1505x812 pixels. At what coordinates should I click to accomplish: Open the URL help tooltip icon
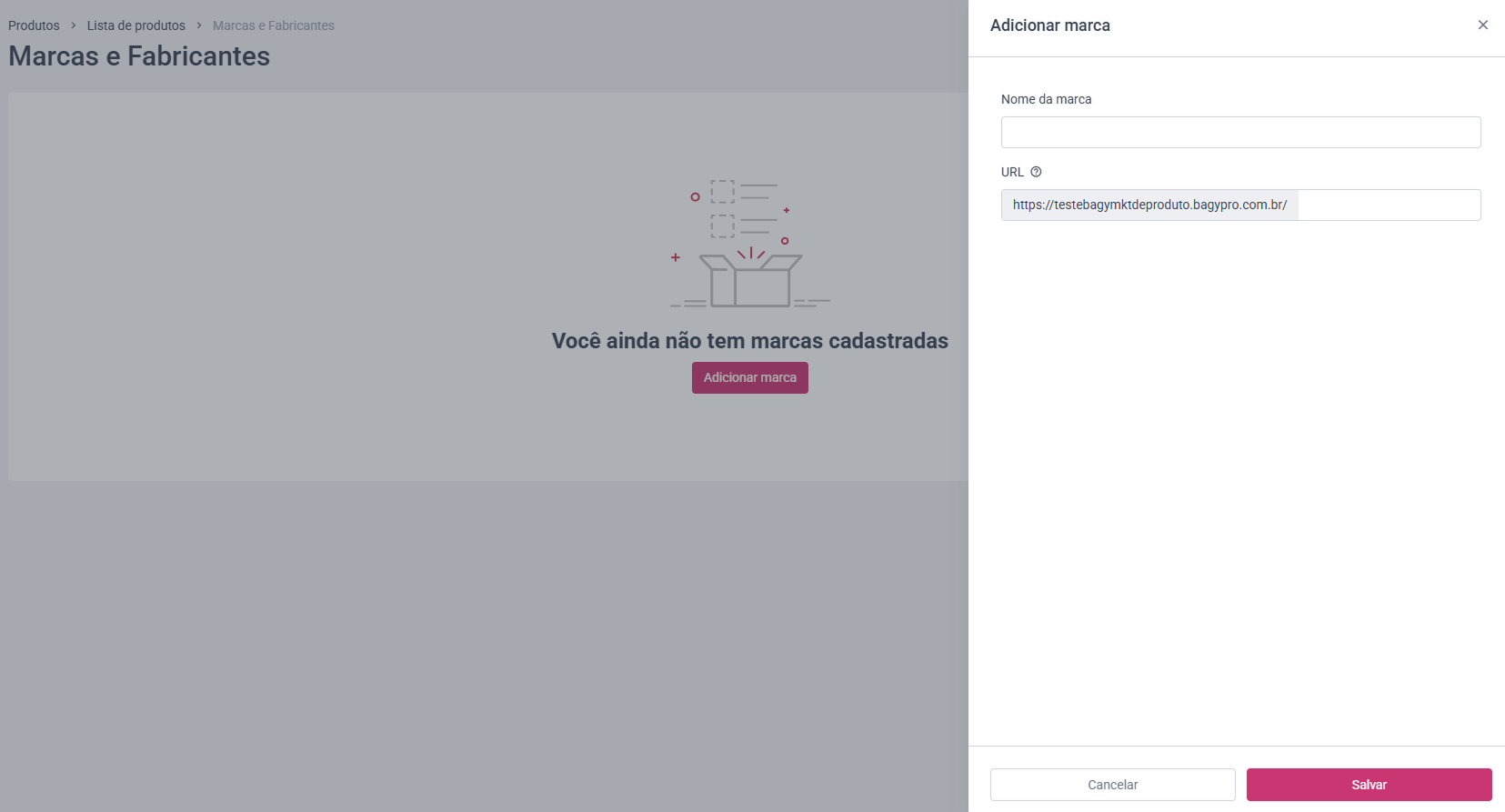[x=1036, y=172]
